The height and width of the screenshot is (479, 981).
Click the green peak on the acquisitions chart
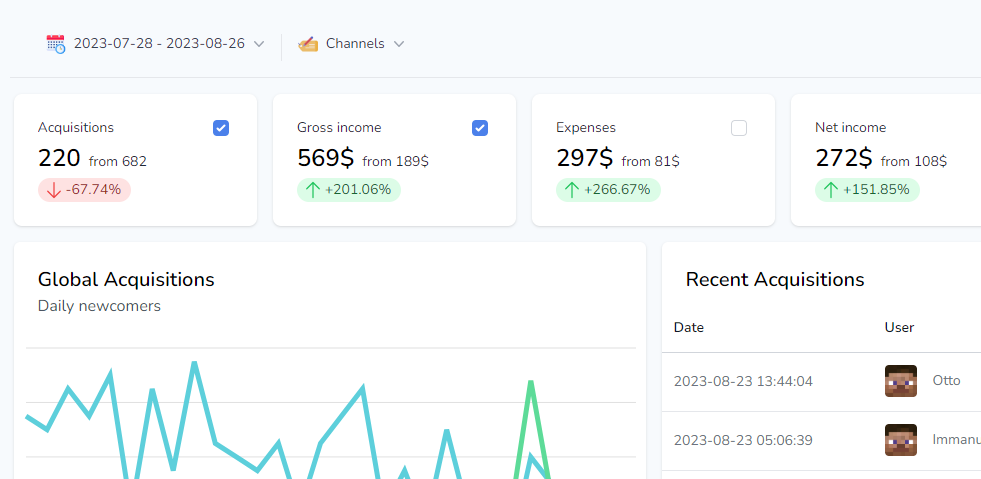[531, 382]
